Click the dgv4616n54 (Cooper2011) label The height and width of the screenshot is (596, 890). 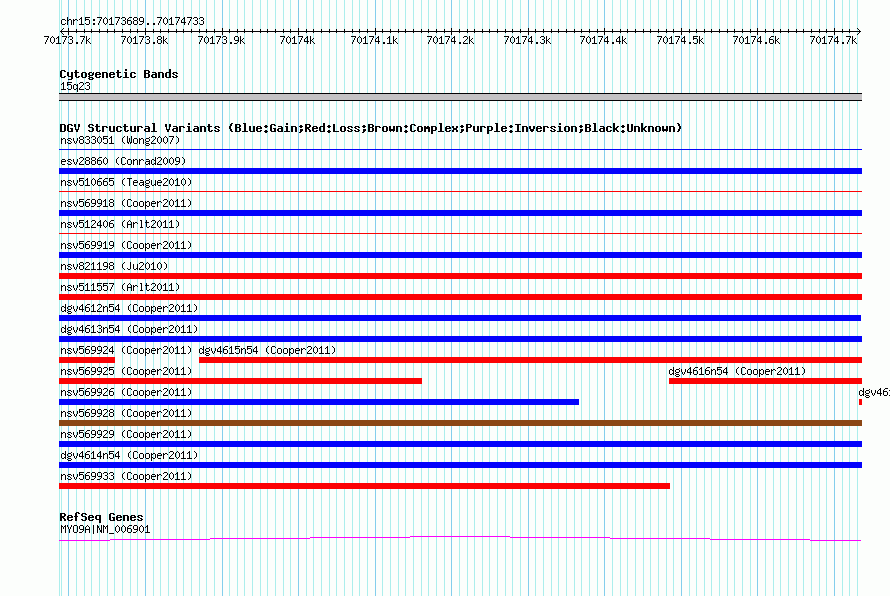pyautogui.click(x=737, y=371)
